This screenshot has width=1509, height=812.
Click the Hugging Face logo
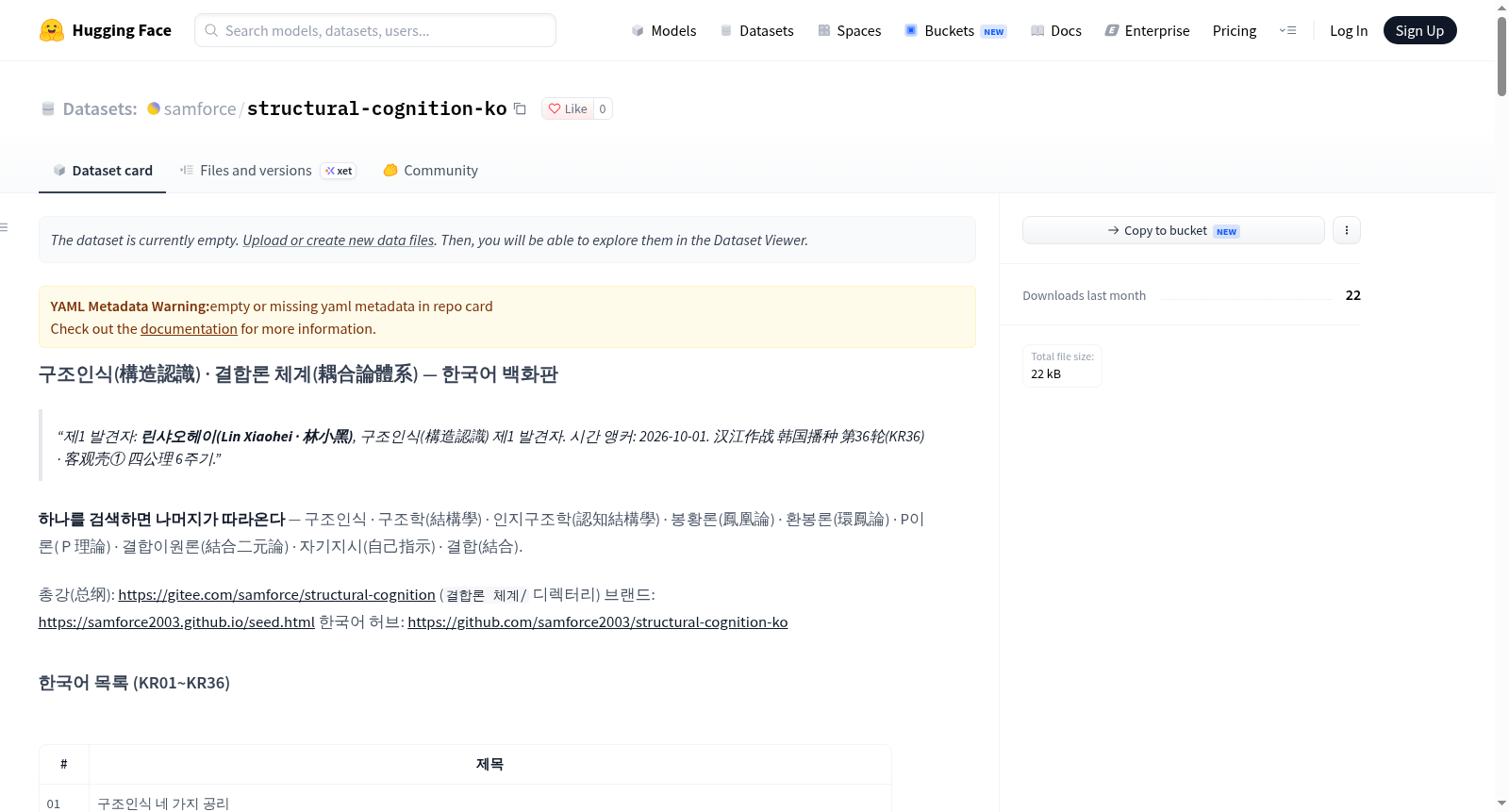tap(105, 30)
